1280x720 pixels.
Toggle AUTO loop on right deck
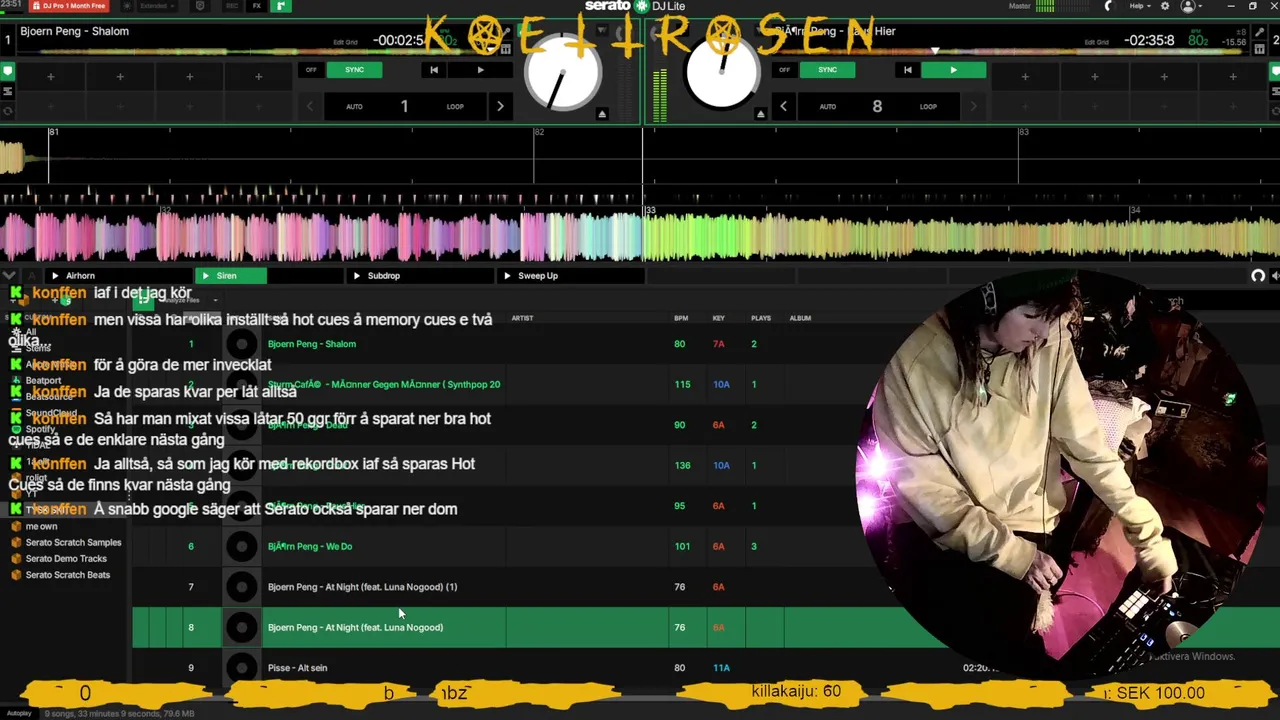827,106
